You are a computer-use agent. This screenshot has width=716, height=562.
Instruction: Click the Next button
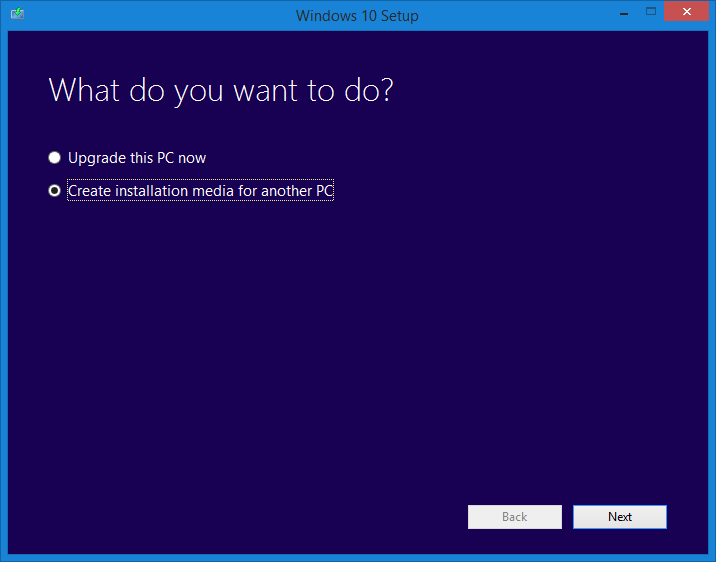(x=620, y=517)
